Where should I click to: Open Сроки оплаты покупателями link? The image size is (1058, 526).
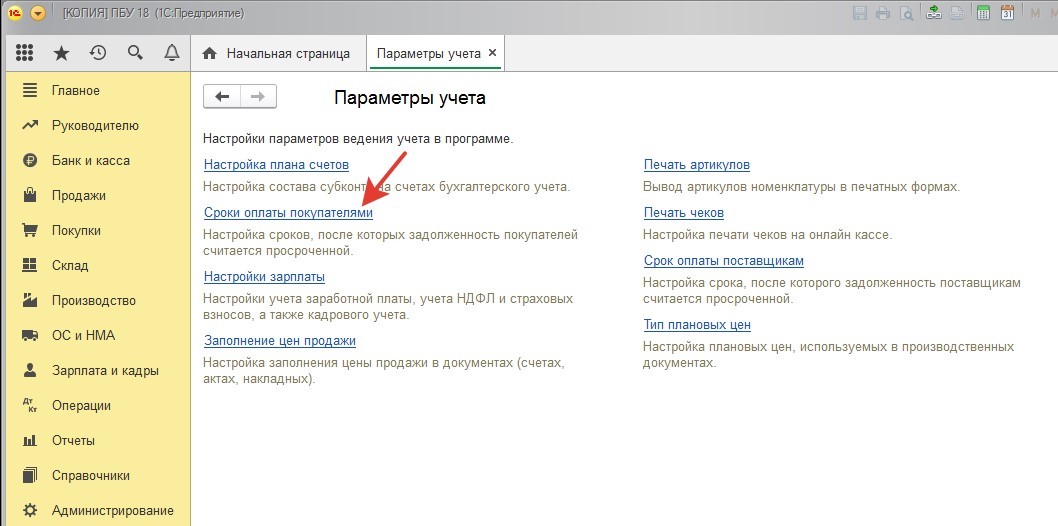(x=288, y=213)
